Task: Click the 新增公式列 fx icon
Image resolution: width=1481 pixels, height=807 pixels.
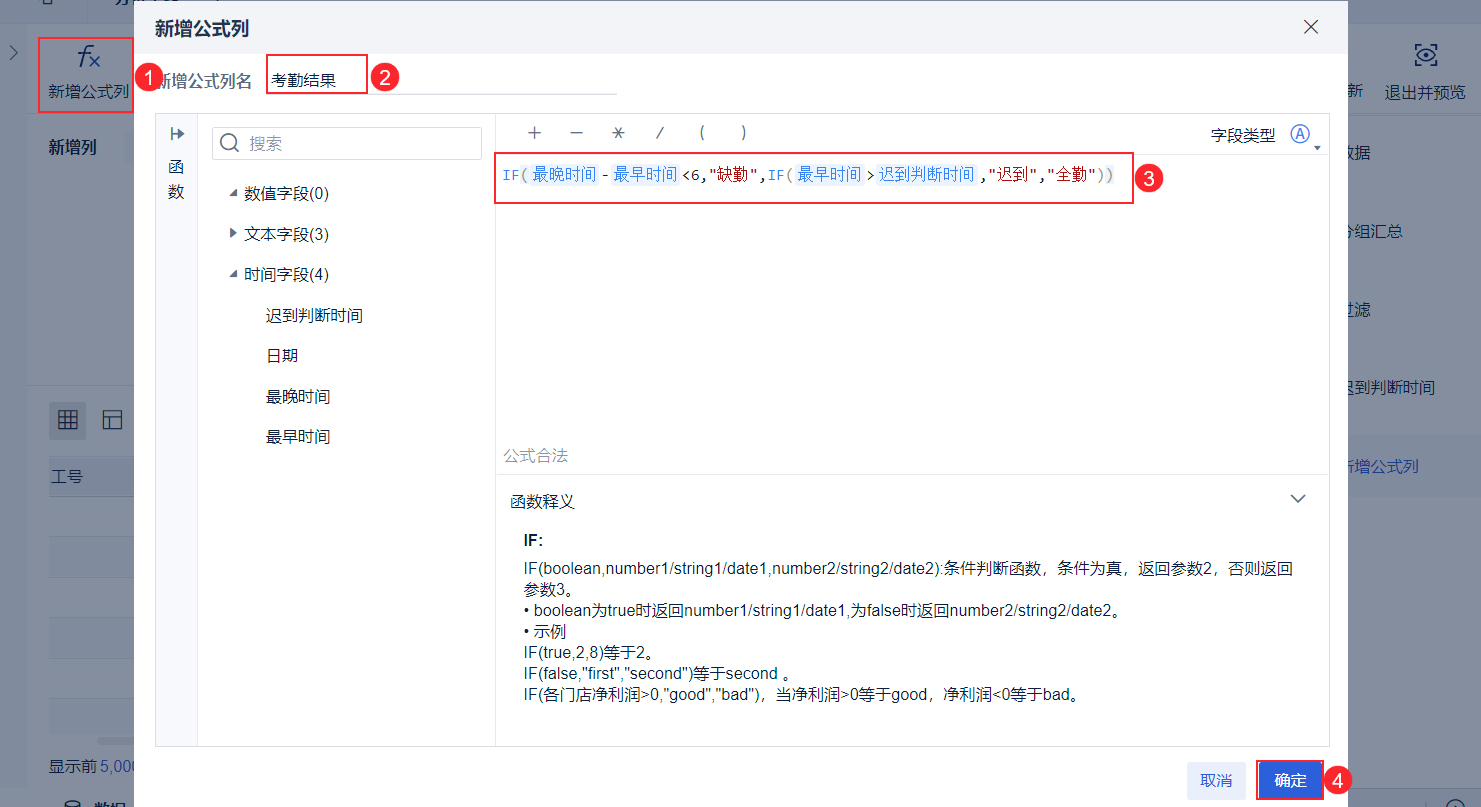Action: pyautogui.click(x=88, y=58)
